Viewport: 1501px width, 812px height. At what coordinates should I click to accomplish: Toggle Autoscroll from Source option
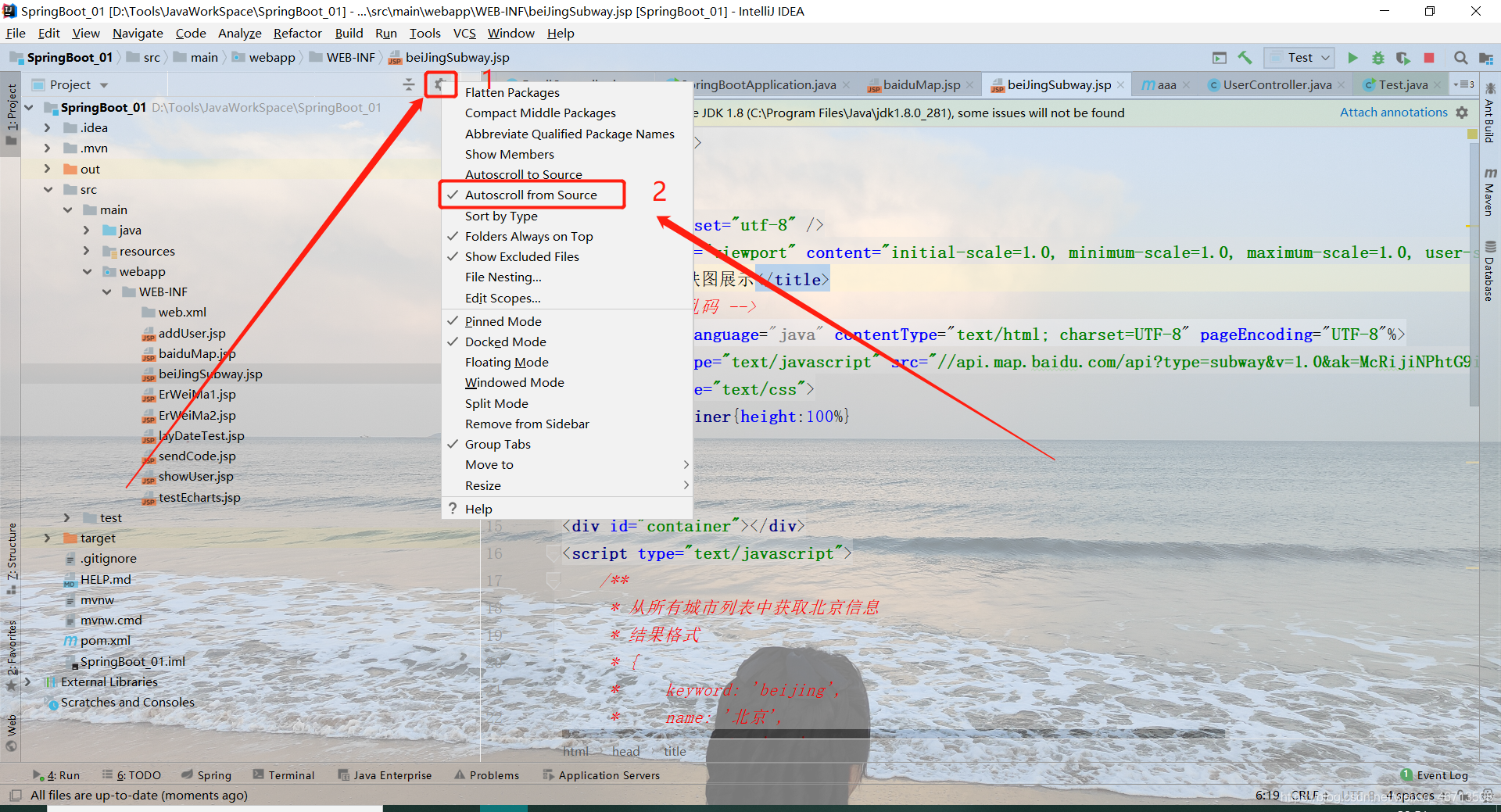click(x=567, y=195)
